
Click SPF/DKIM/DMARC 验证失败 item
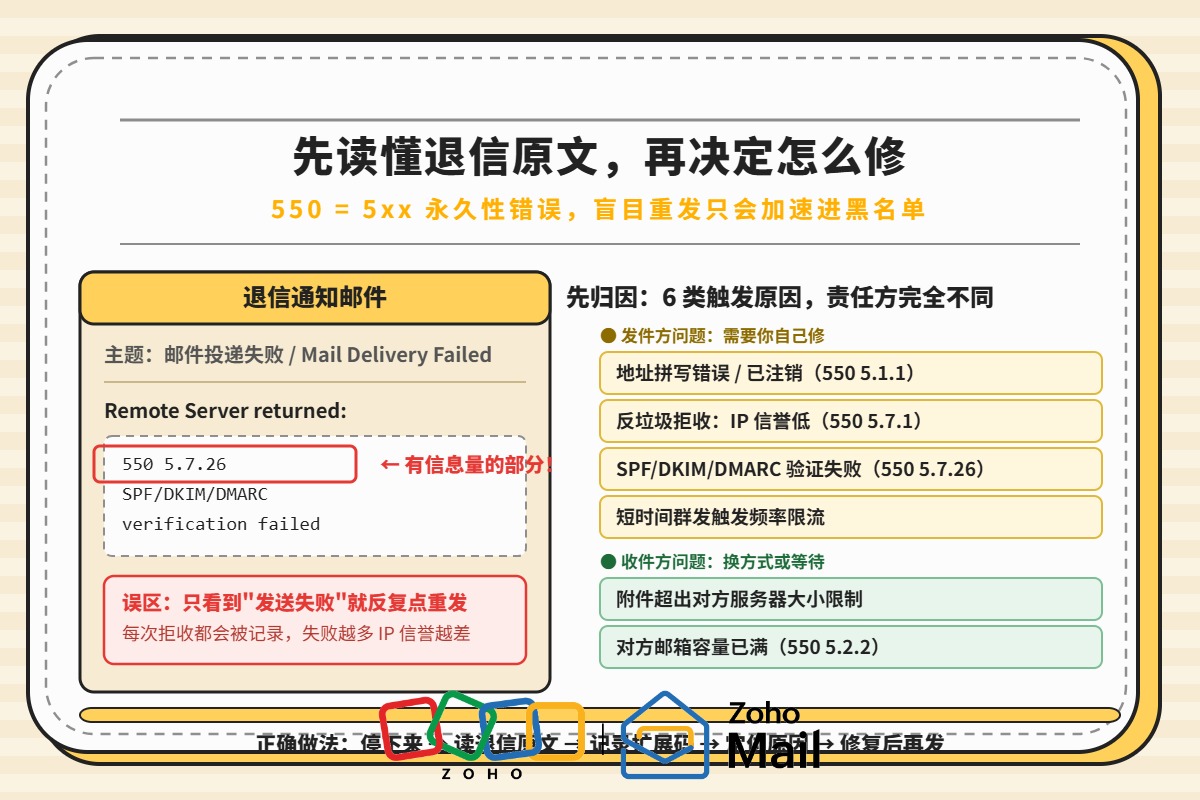[x=851, y=469]
